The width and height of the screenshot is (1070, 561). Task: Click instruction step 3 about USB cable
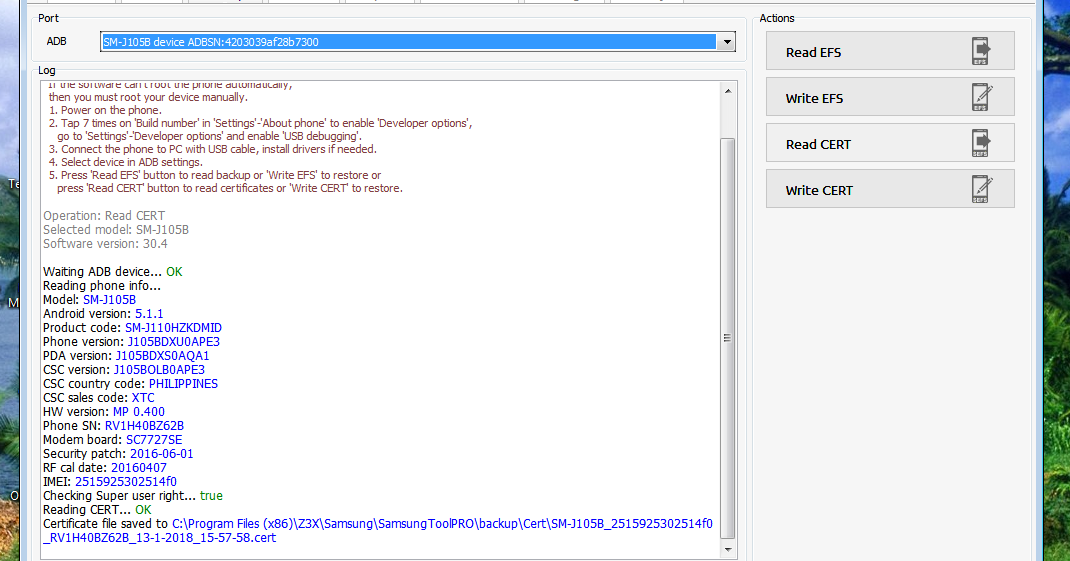tap(212, 149)
